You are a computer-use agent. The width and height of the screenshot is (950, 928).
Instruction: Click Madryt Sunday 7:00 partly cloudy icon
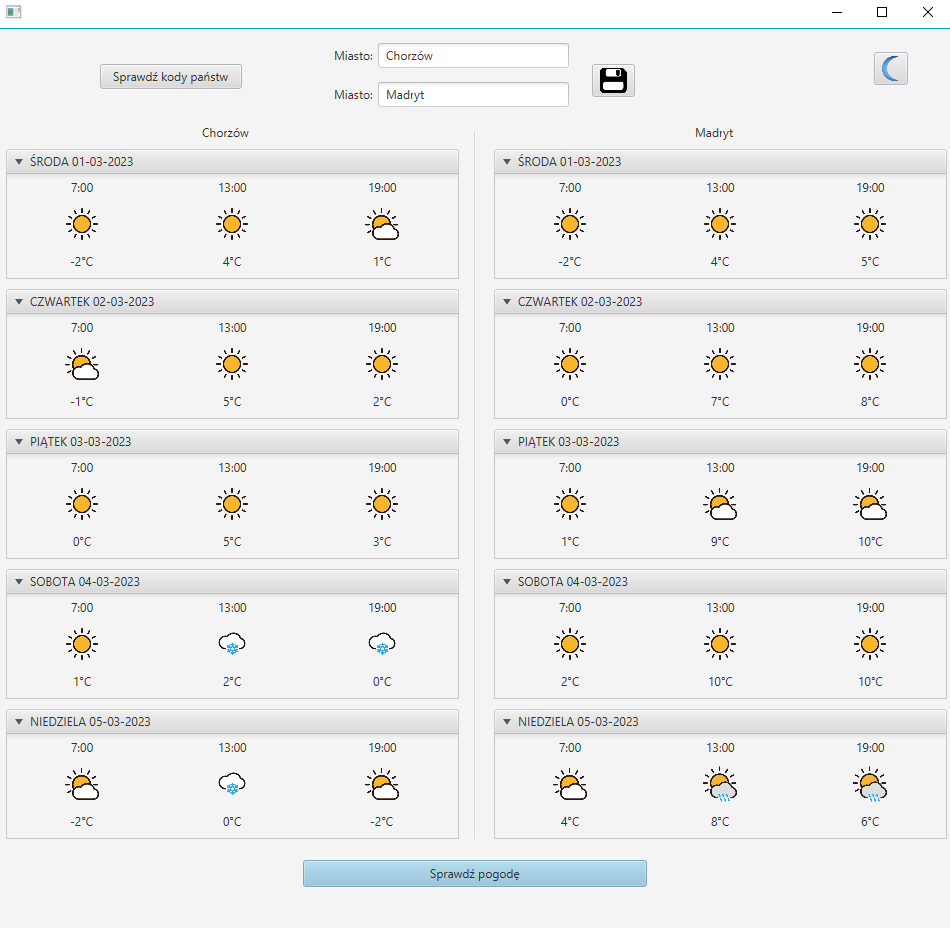point(570,784)
